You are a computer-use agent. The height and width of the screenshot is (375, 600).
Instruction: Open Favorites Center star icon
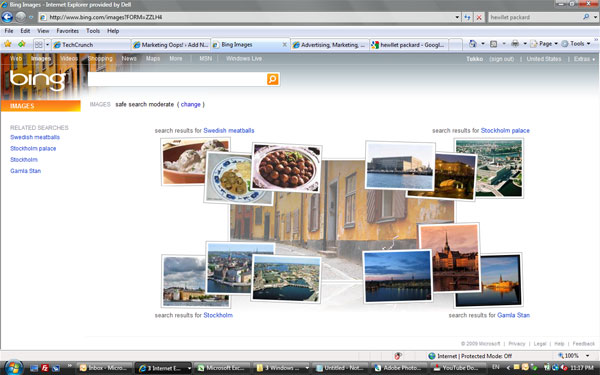8,44
